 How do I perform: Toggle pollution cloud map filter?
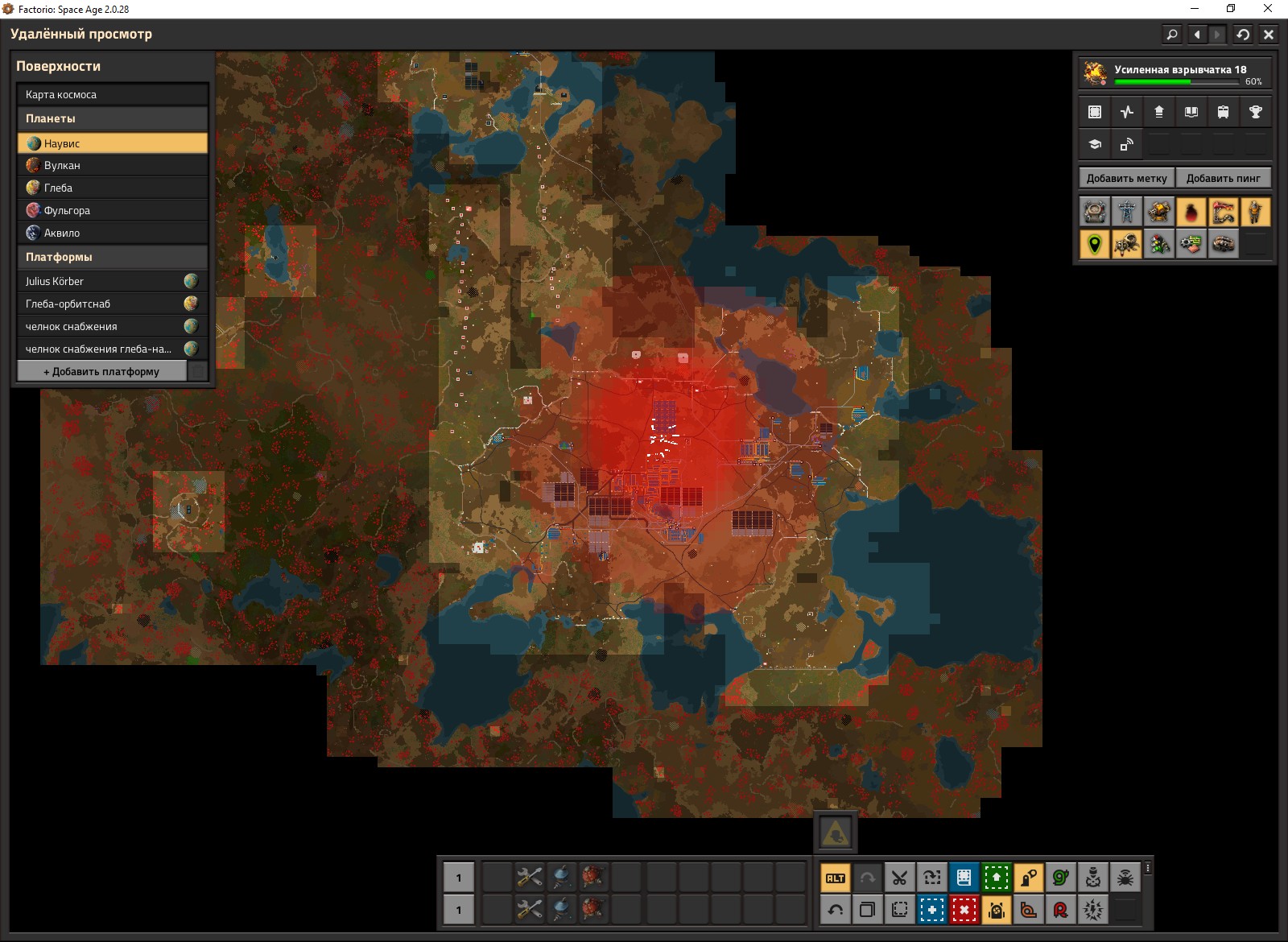tap(1191, 212)
